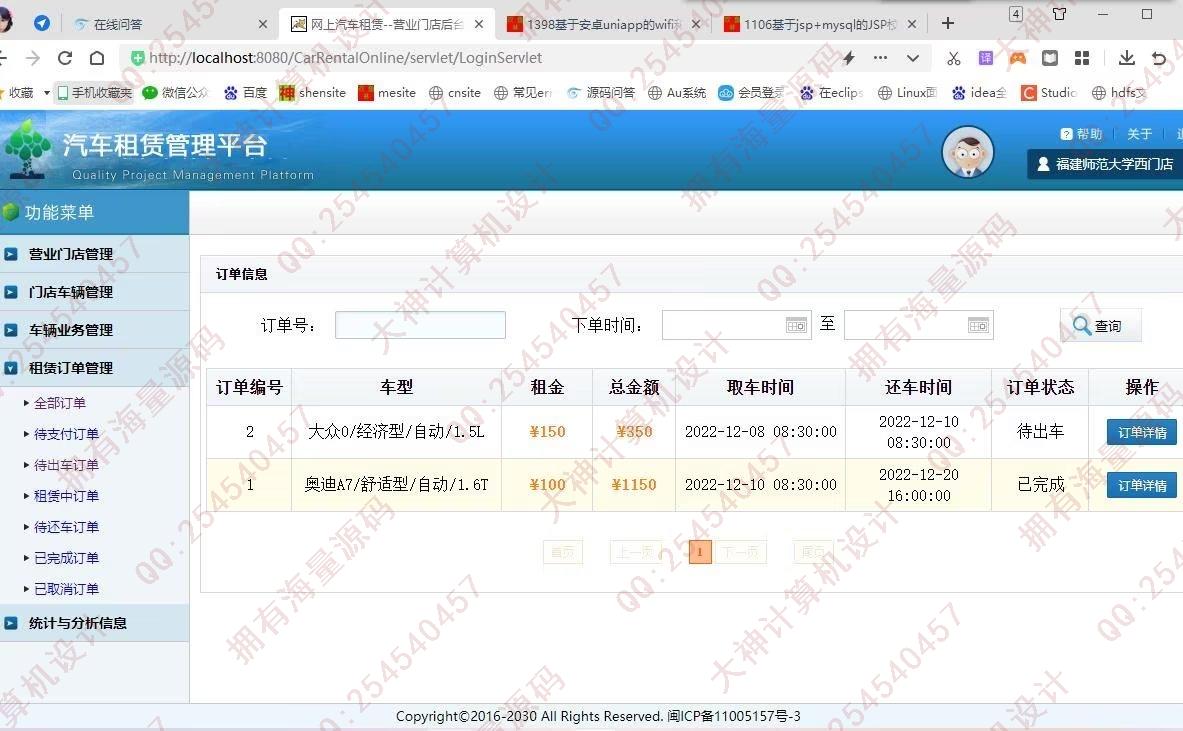Image resolution: width=1183 pixels, height=731 pixels.
Task: Open browser downloads icon
Action: (x=1126, y=58)
